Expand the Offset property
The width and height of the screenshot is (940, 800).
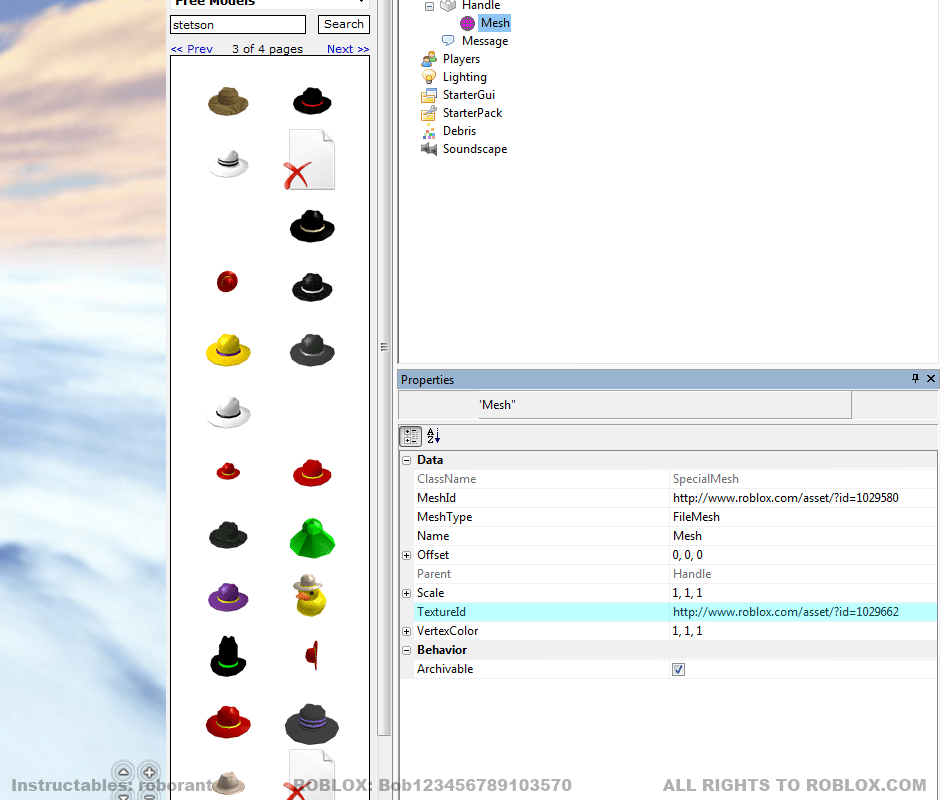point(407,555)
